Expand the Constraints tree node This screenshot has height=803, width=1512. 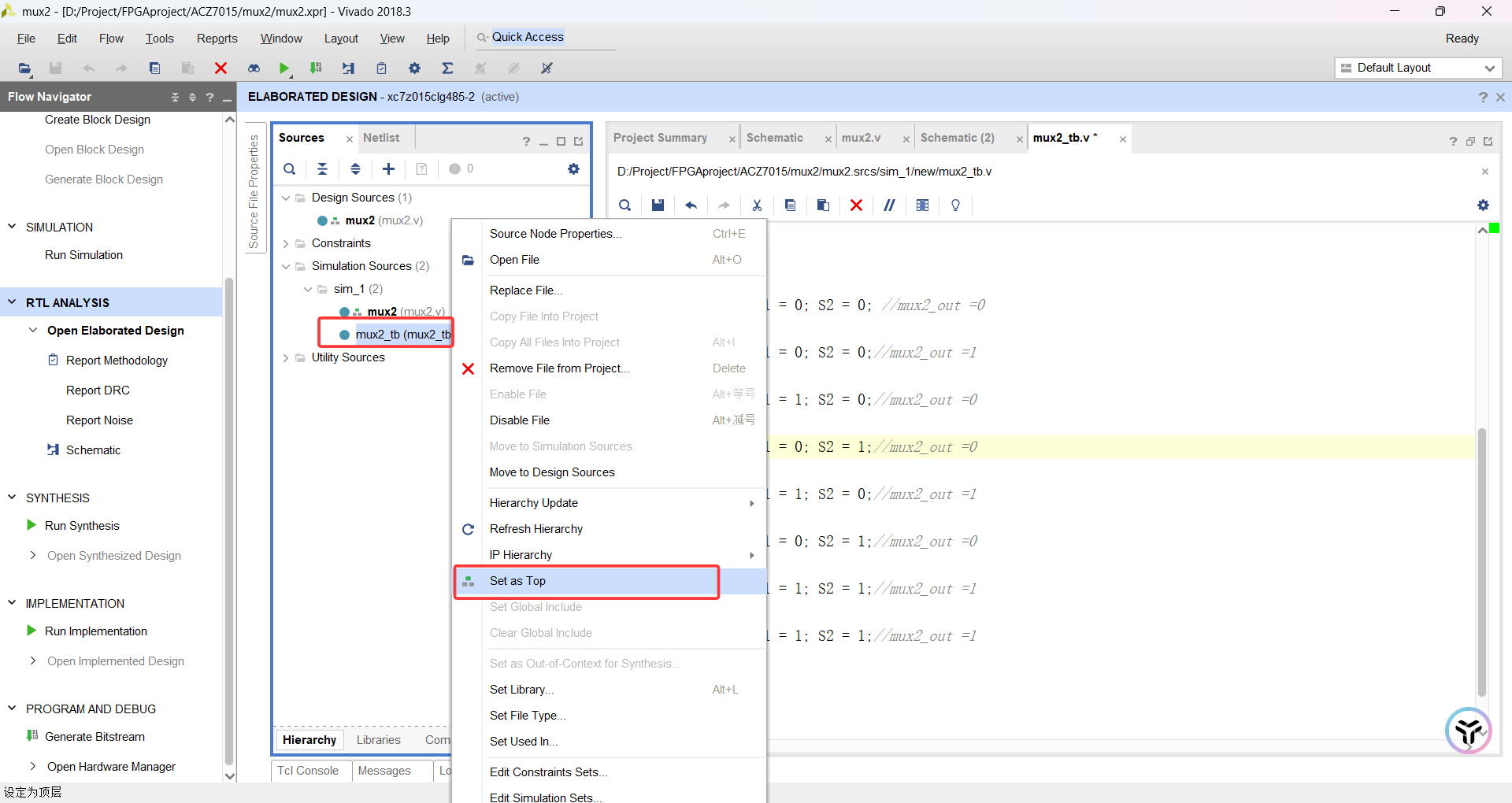(x=286, y=244)
